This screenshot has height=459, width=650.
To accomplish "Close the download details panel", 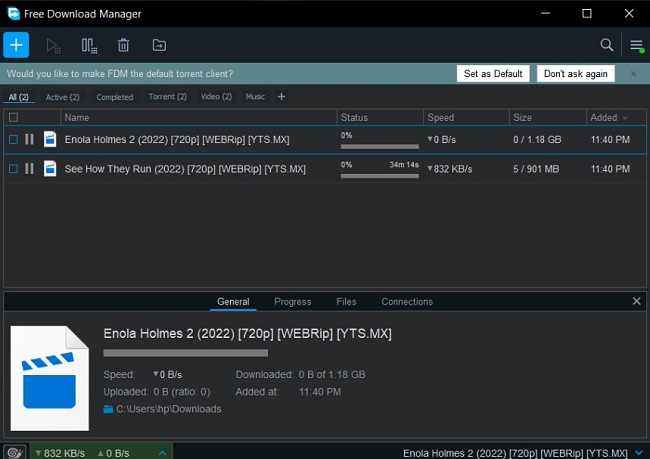I will [x=636, y=301].
